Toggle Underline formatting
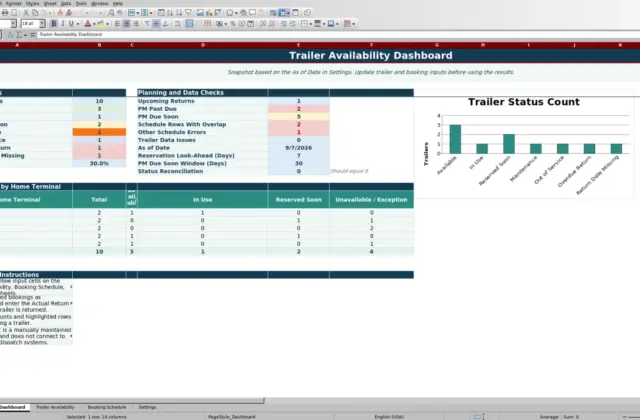This screenshot has width=640, height=420. (x=71, y=24)
